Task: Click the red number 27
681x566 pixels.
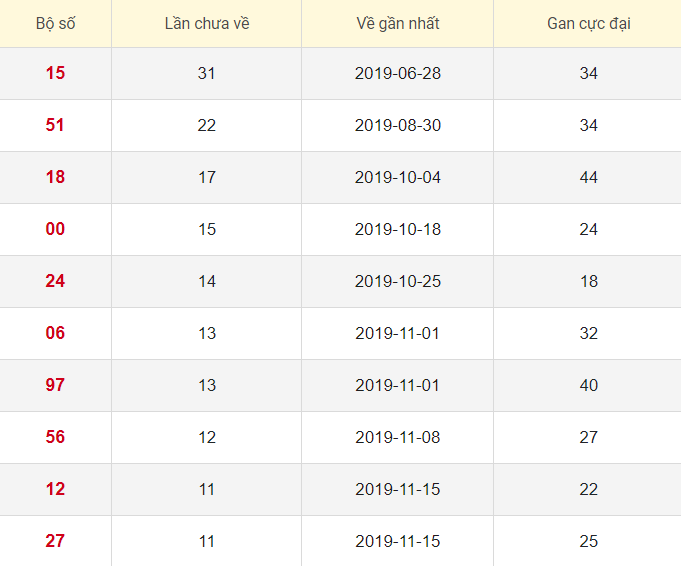Action: 55,542
